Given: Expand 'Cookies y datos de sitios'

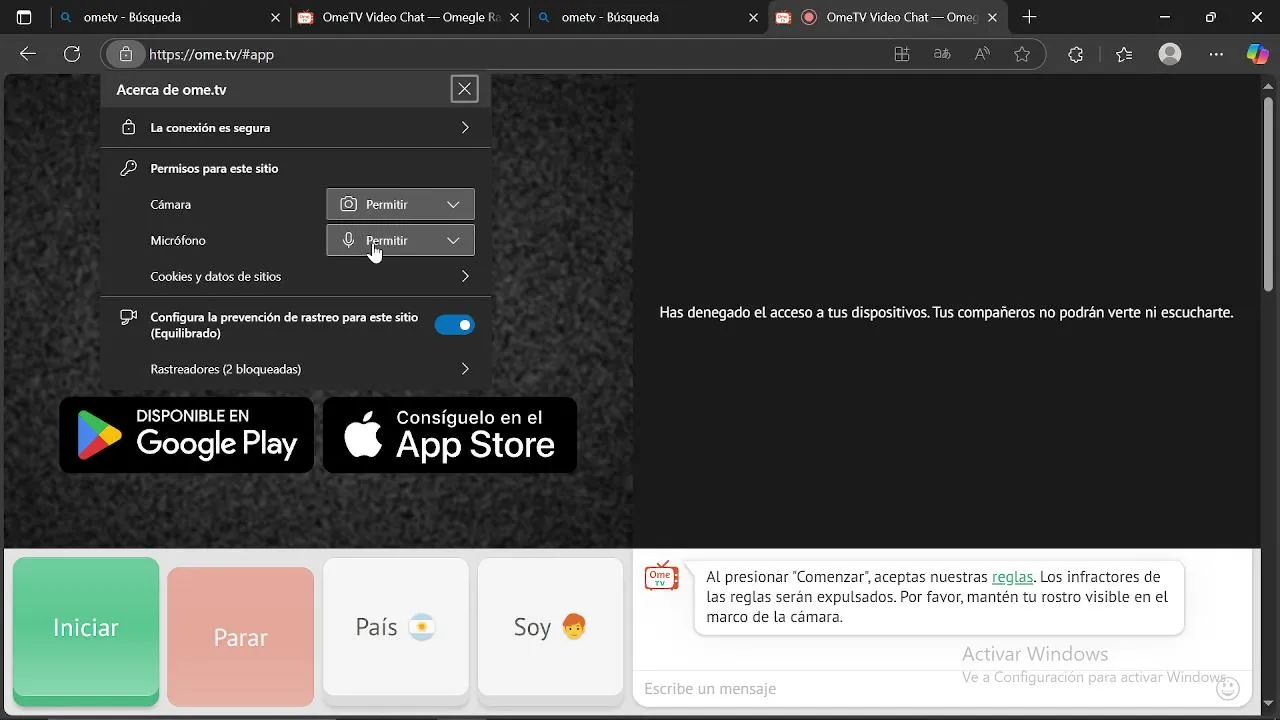Looking at the screenshot, I should 296,276.
